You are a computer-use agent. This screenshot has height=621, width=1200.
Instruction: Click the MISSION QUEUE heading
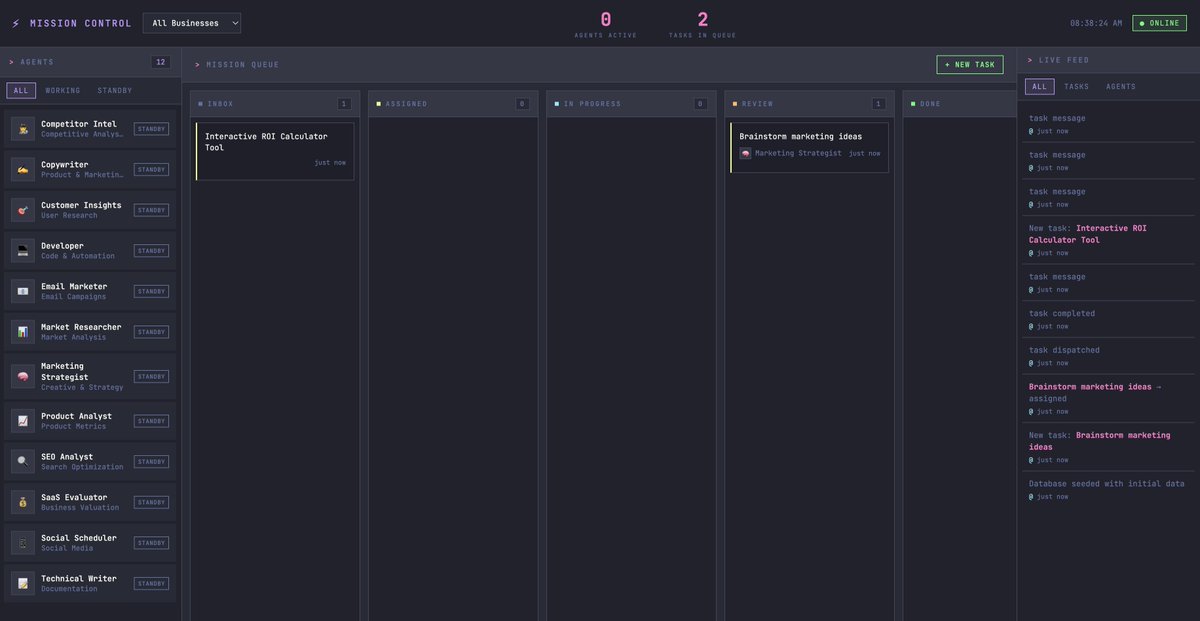243,65
